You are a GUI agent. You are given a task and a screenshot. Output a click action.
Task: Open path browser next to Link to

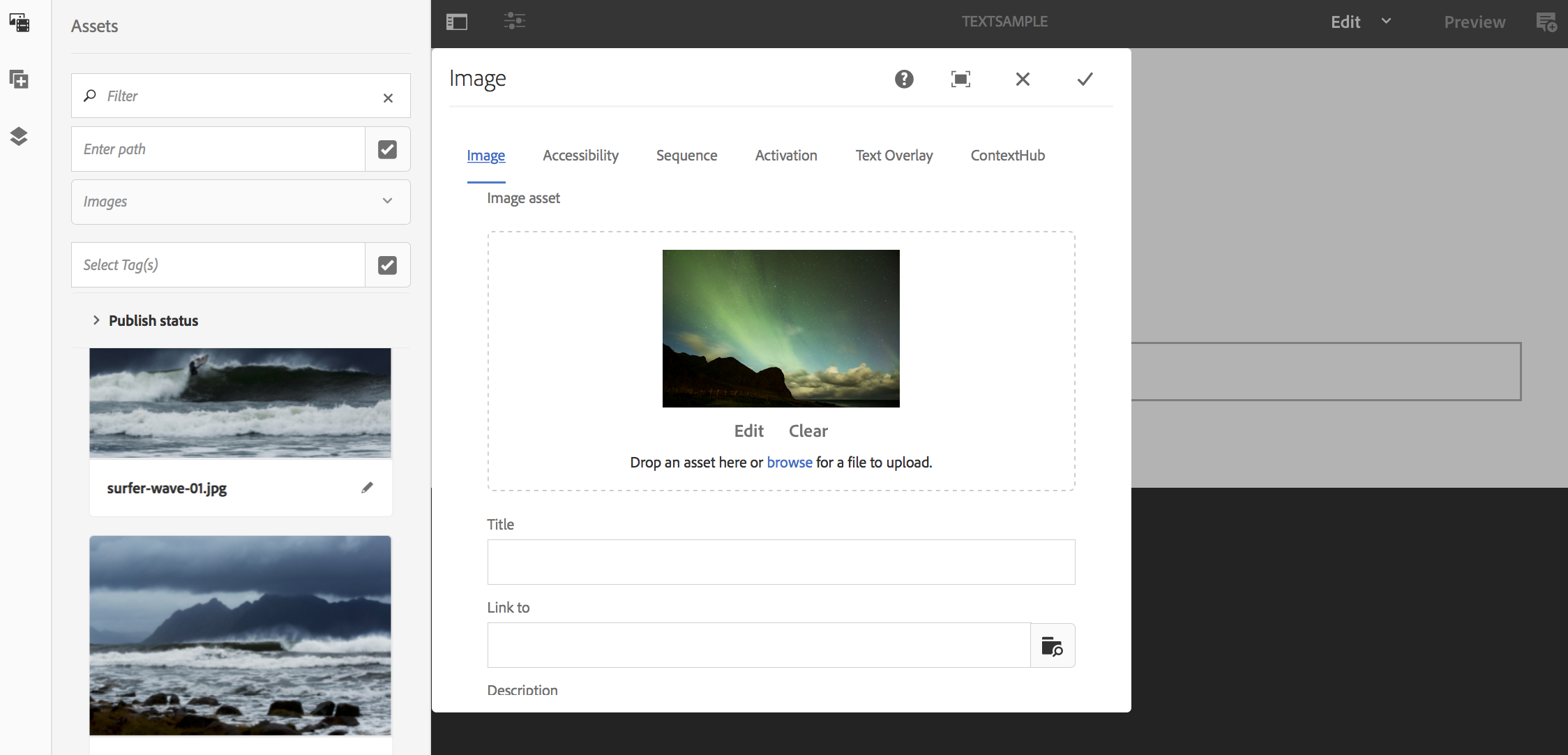coord(1052,646)
